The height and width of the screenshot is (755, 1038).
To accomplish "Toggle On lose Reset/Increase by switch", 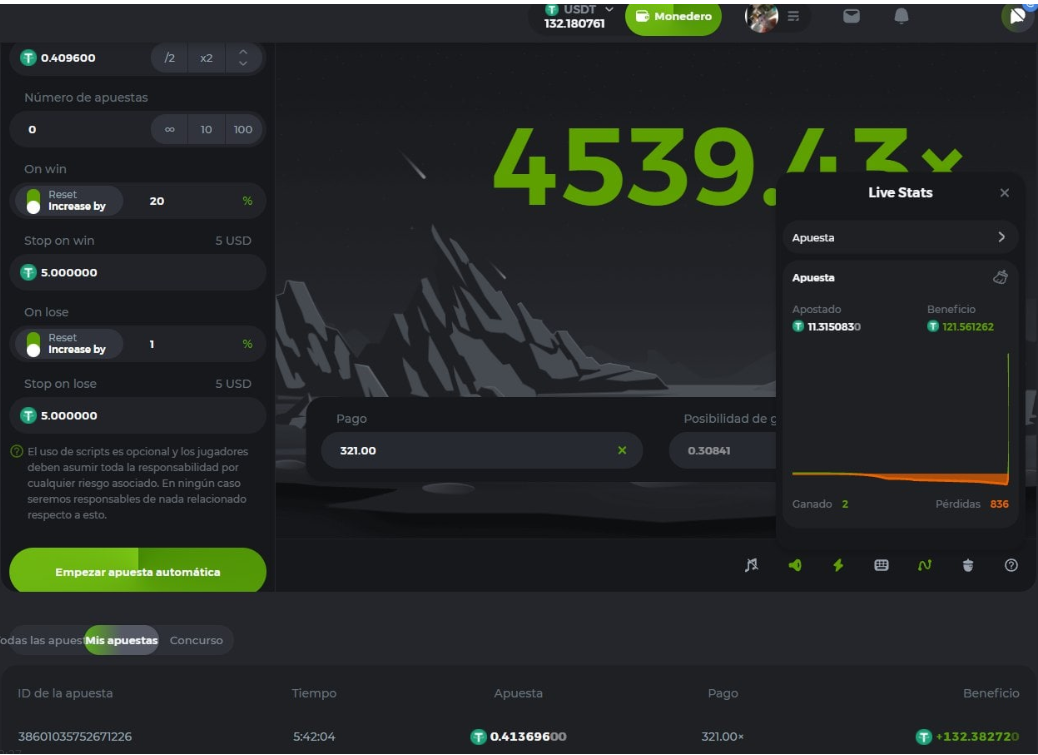I will click(34, 344).
